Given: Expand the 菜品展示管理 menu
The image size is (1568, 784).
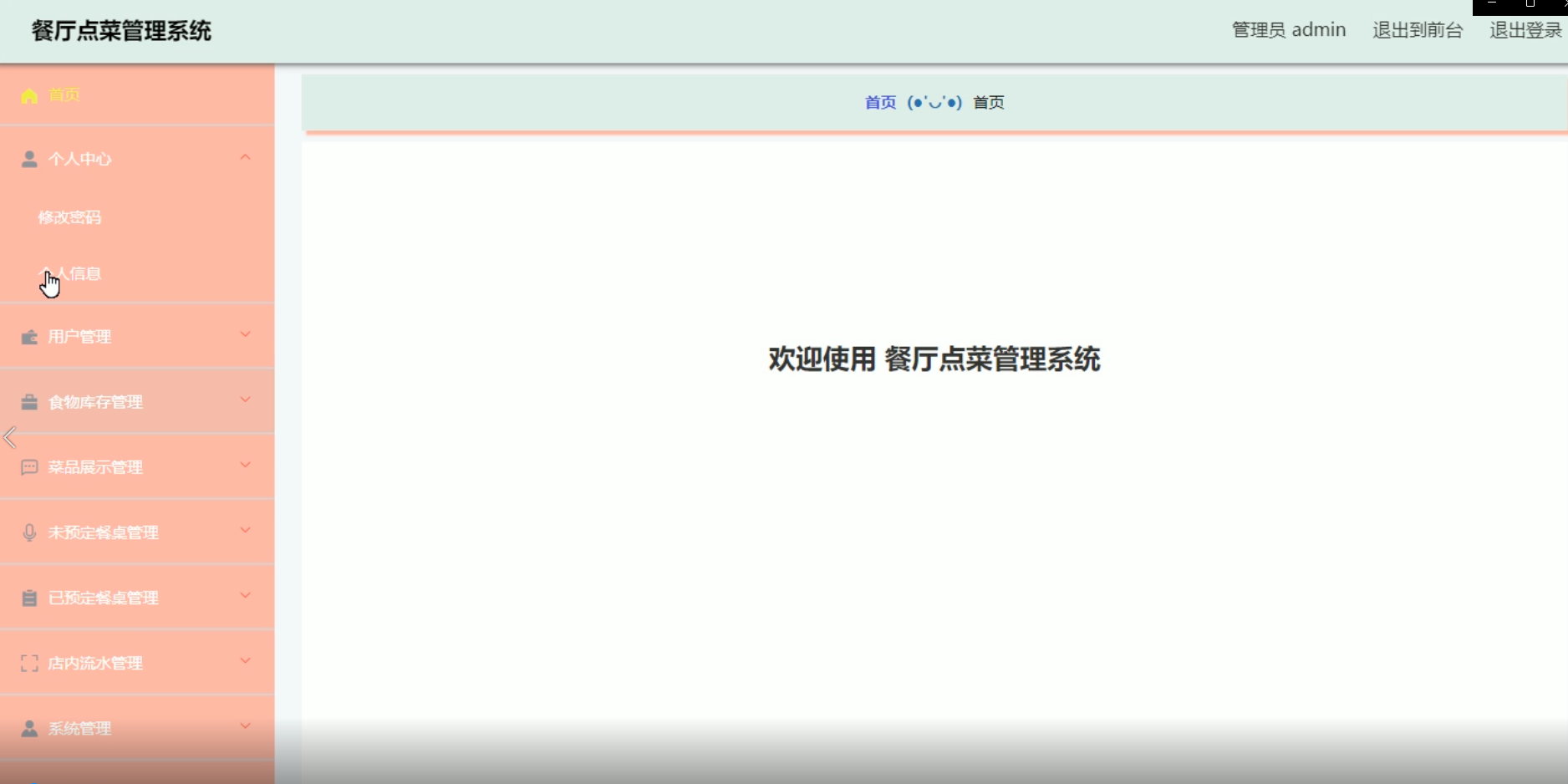Looking at the screenshot, I should [245, 465].
